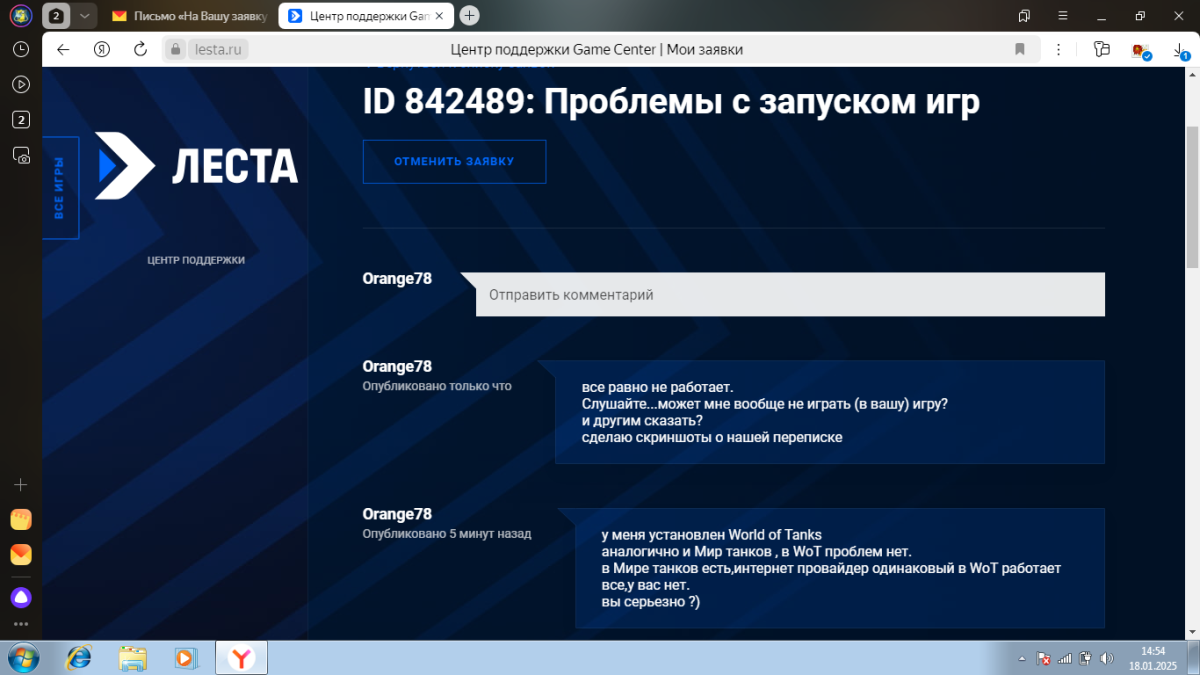Launch the Alice assistant purple icon
The height and width of the screenshot is (675, 1200).
pos(21,598)
